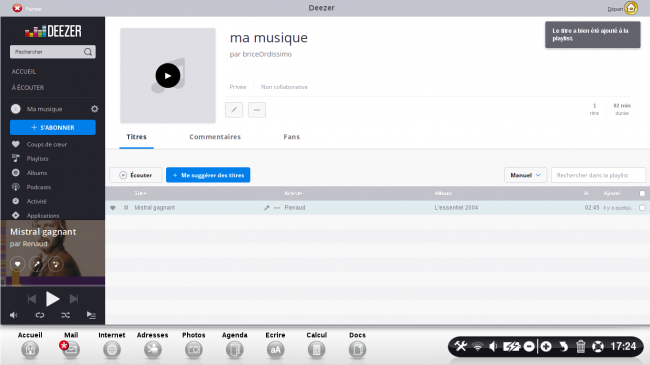Open Calcul from bottom dock
Screen dimensions: 650x365
(x=316, y=349)
